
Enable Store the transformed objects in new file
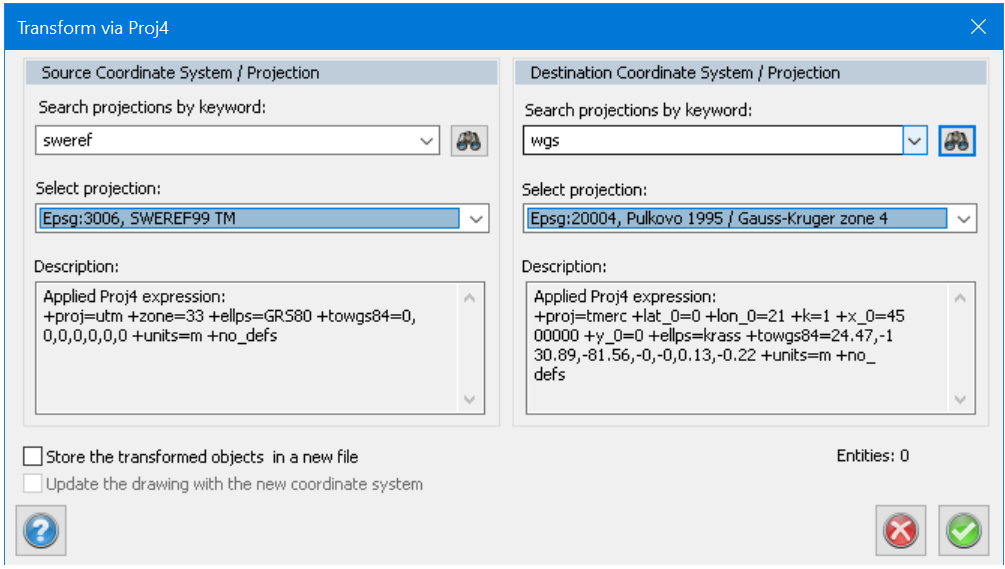[34, 457]
